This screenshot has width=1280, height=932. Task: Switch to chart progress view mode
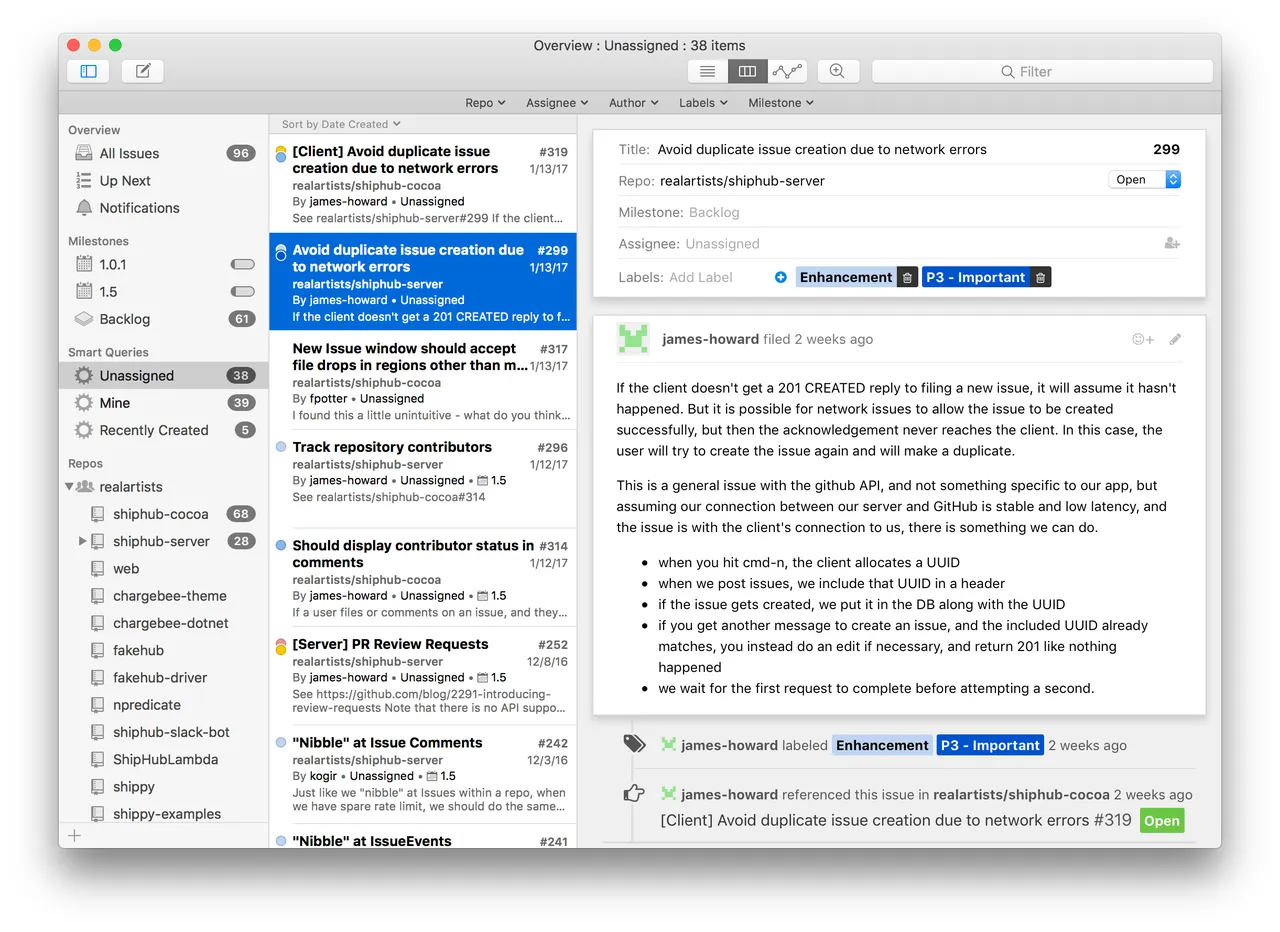[787, 71]
